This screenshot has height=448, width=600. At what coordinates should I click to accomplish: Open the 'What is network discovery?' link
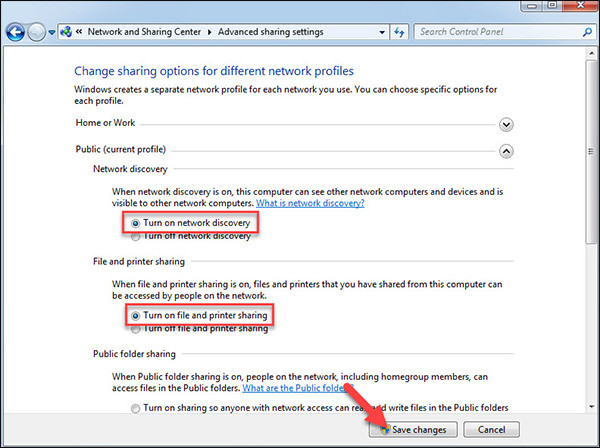pyautogui.click(x=310, y=203)
